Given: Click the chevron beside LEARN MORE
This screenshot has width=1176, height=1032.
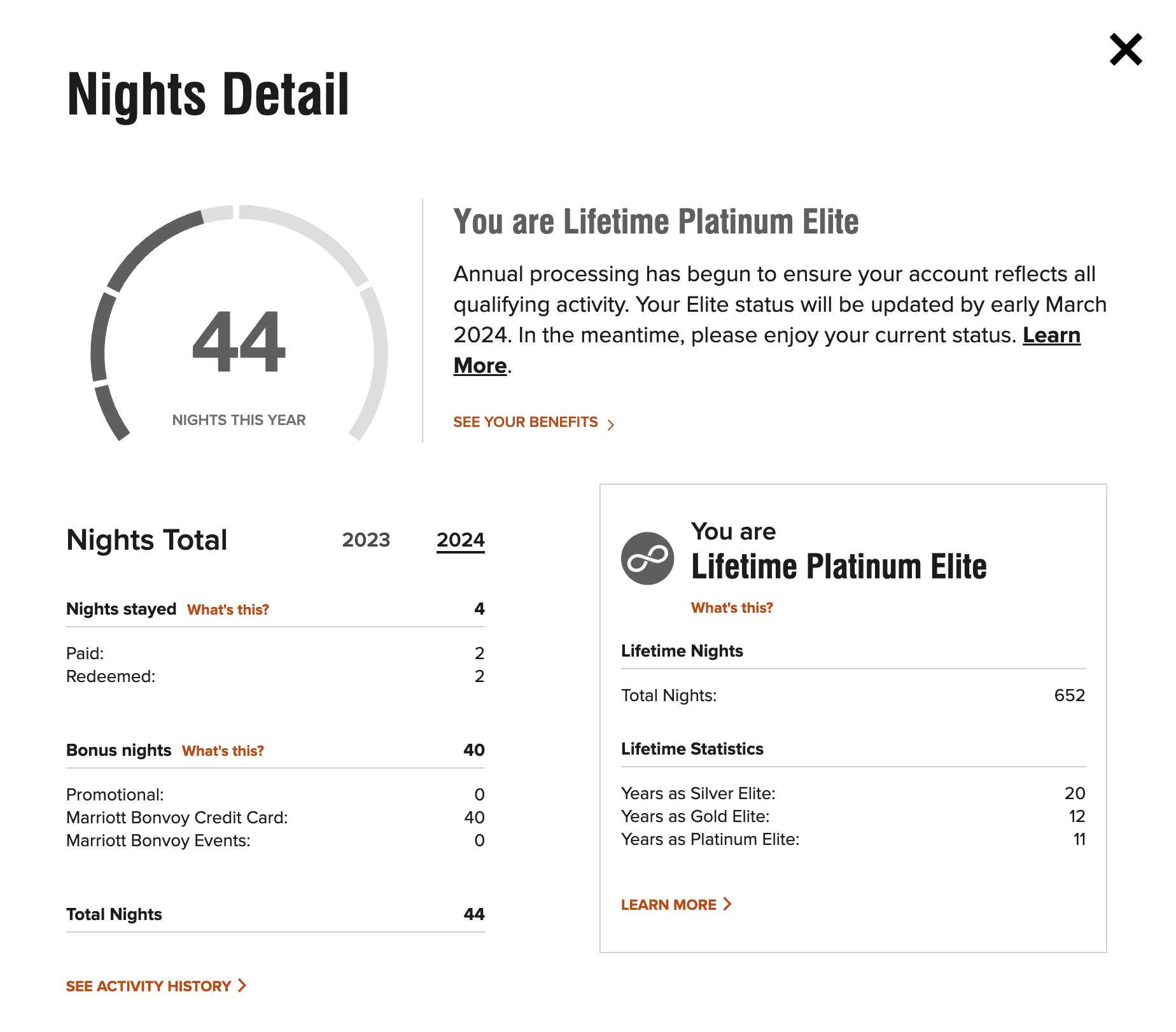Looking at the screenshot, I should pos(727,904).
